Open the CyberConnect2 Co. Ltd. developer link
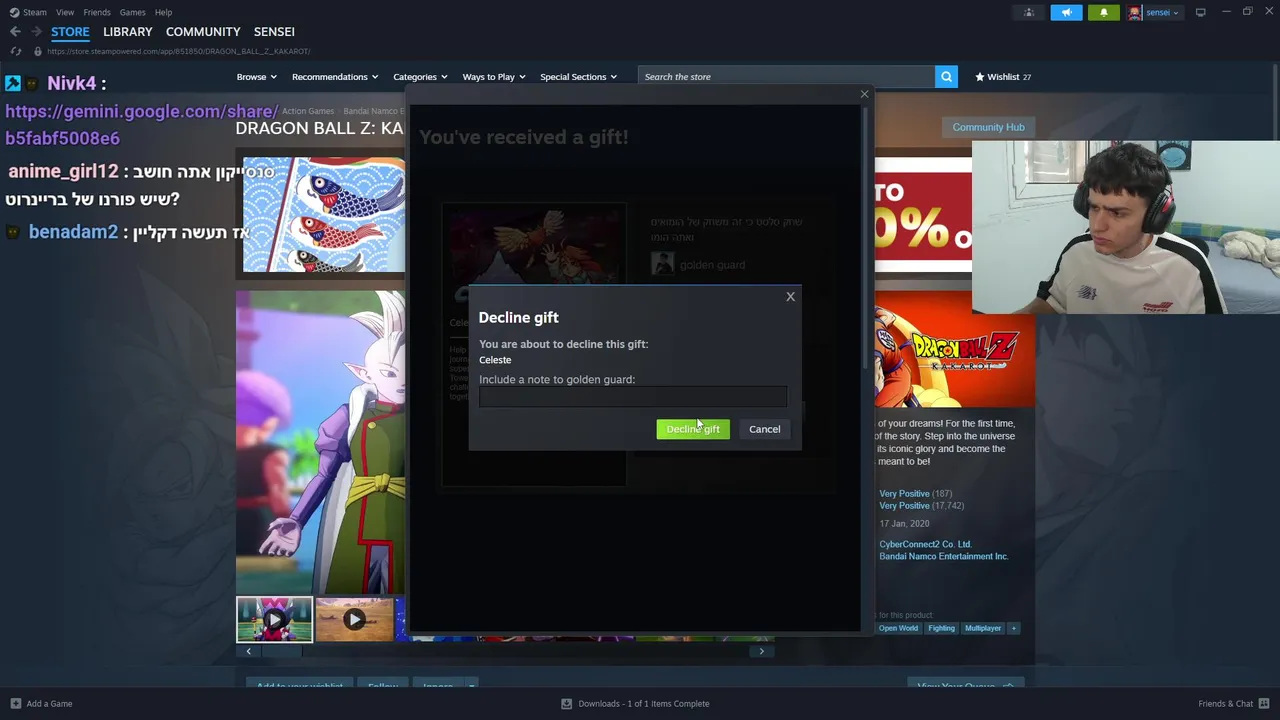The width and height of the screenshot is (1280, 720). coord(925,544)
